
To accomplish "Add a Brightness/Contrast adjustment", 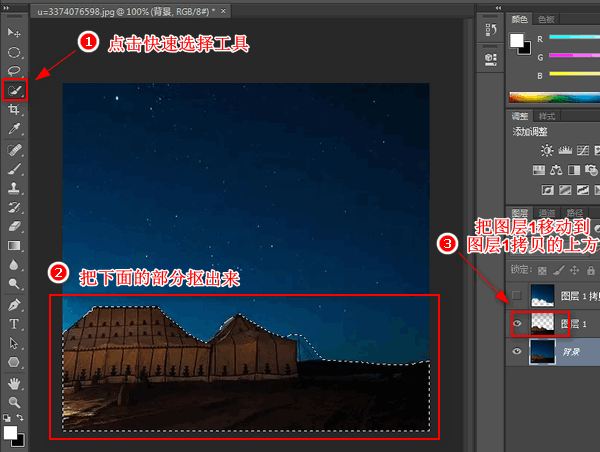I will [547, 150].
